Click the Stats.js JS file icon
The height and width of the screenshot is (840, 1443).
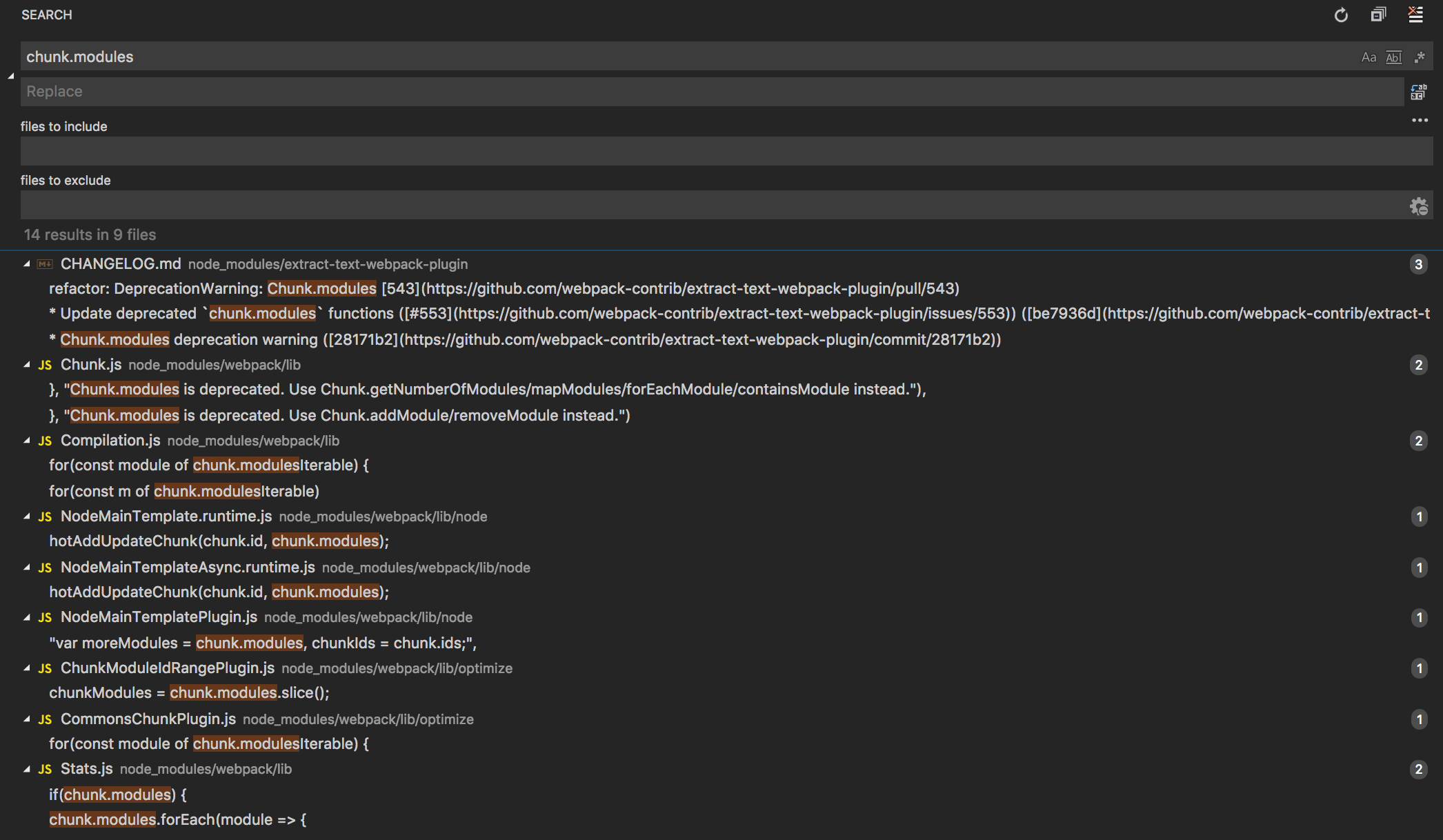coord(46,769)
